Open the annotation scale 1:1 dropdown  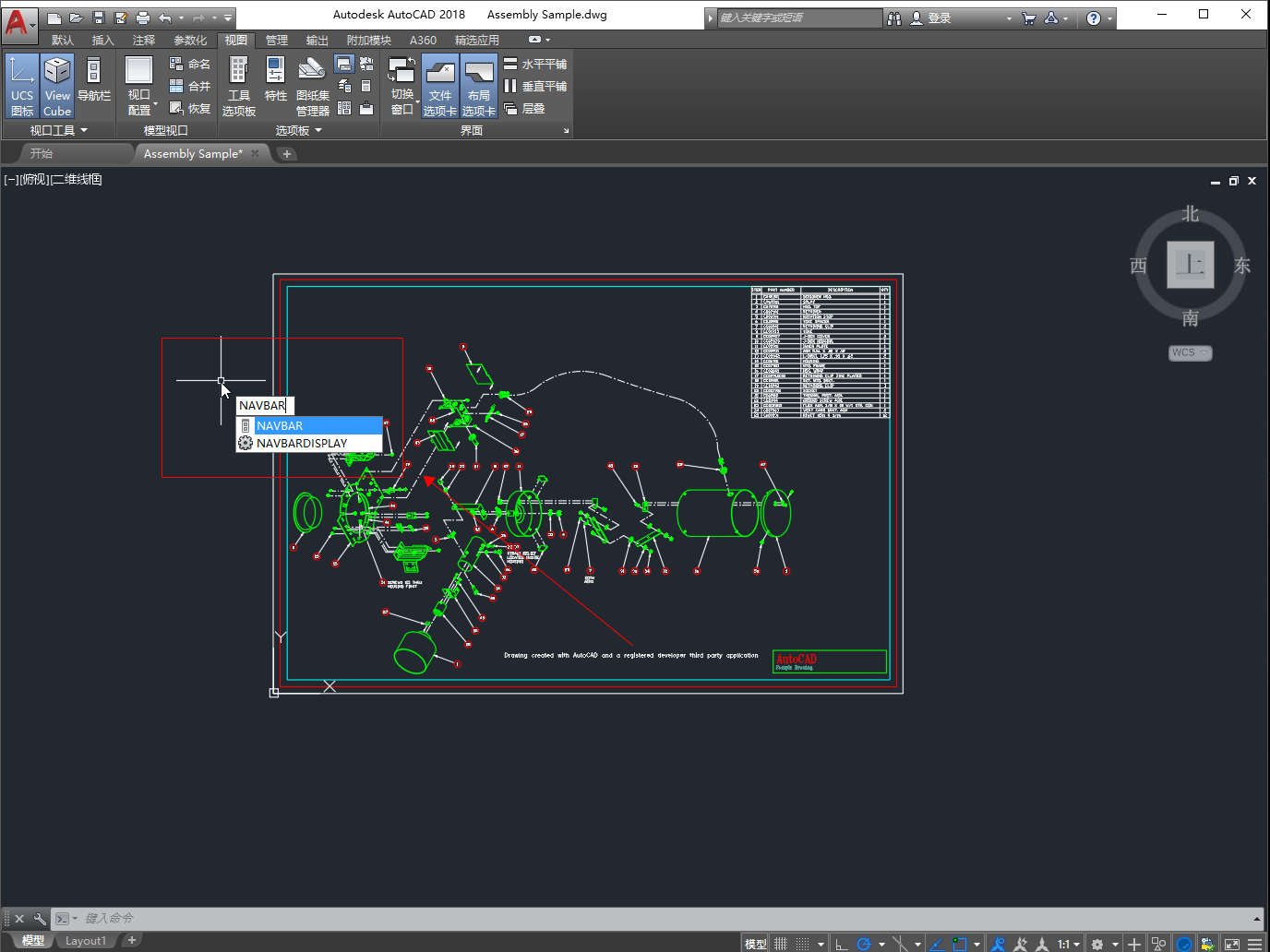[x=1068, y=944]
